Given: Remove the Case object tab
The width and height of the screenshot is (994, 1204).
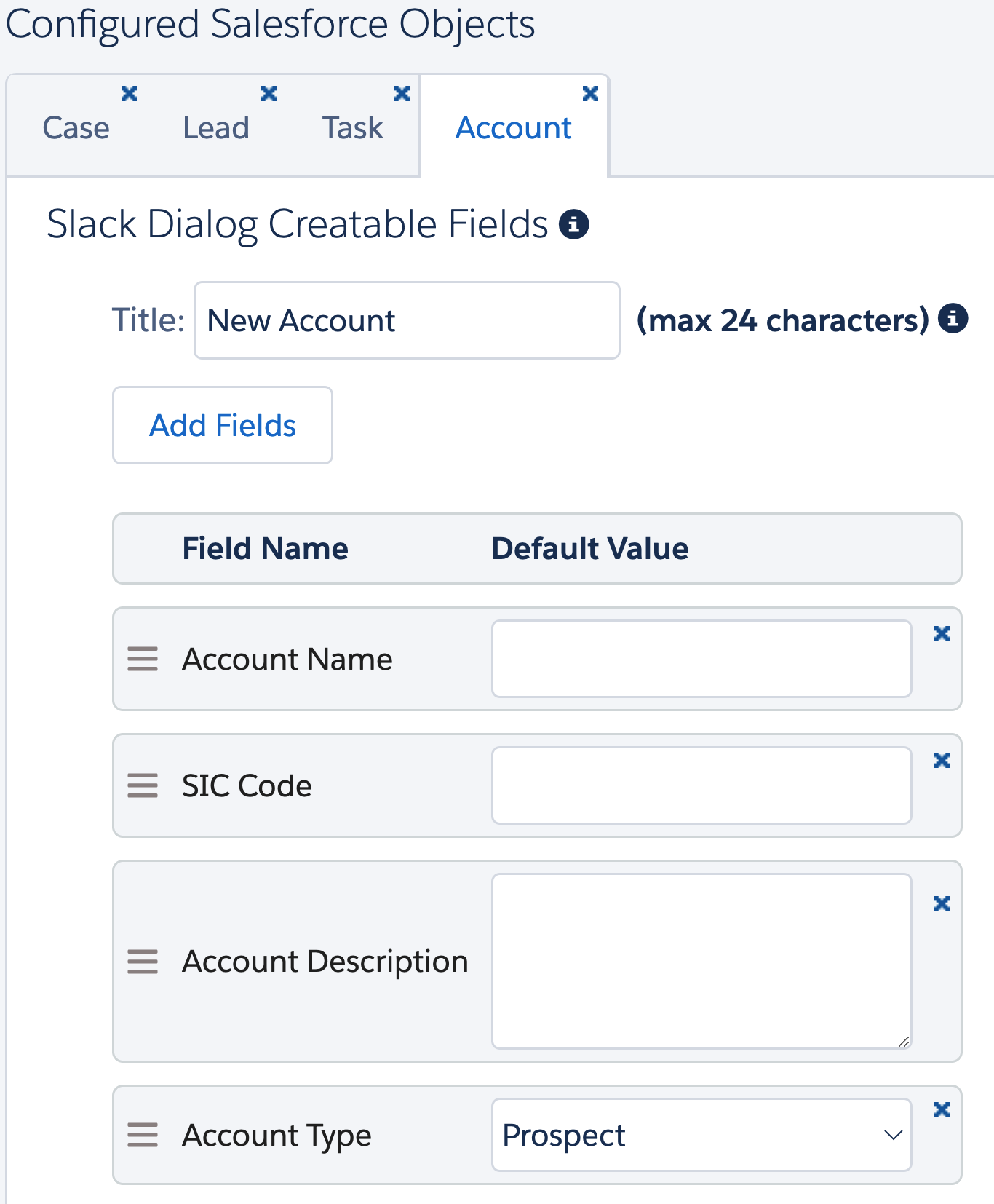Looking at the screenshot, I should click(x=129, y=93).
